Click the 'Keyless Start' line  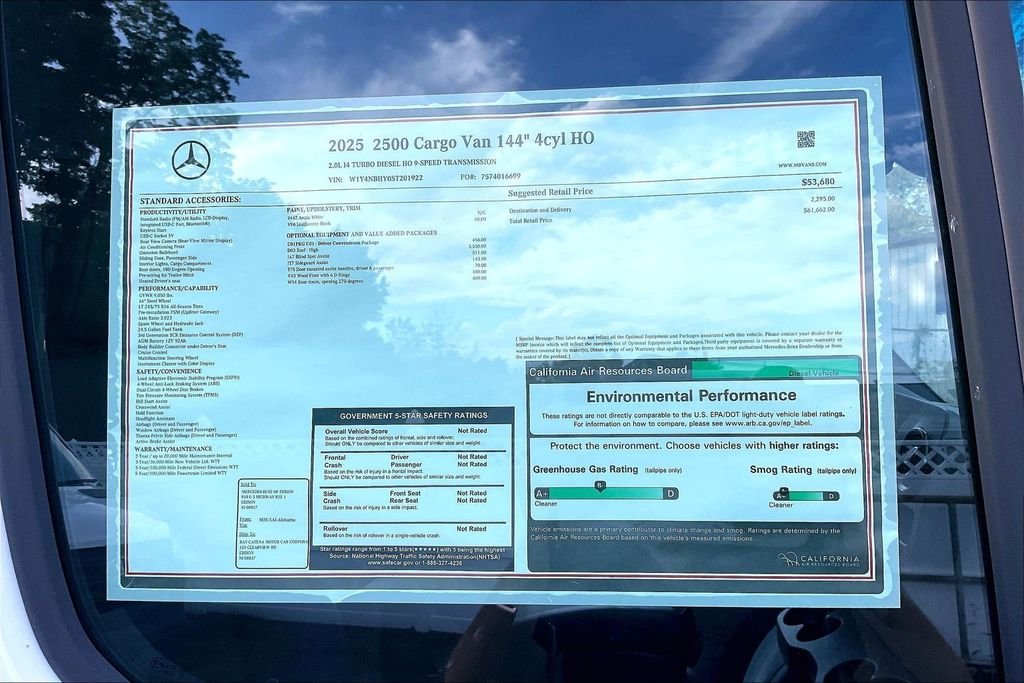click(x=153, y=230)
